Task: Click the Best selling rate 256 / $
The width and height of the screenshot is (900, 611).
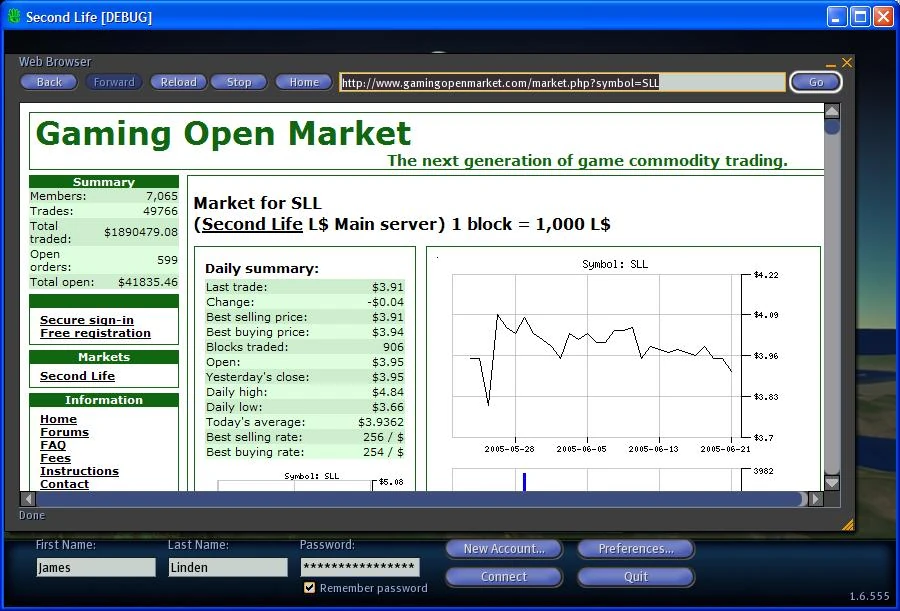Action: pos(383,436)
